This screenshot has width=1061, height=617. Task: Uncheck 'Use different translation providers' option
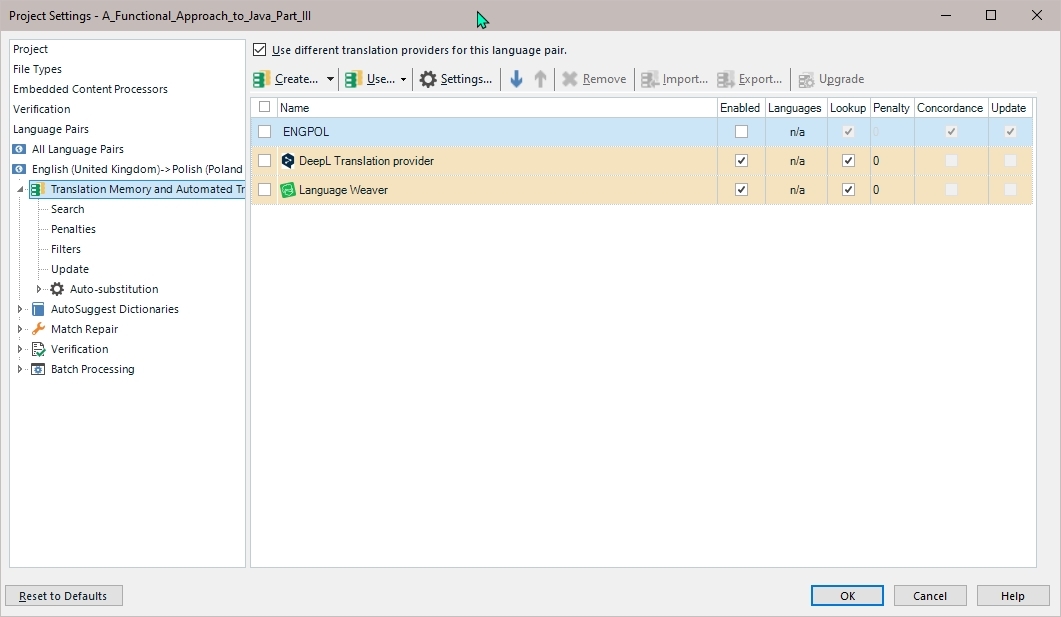pos(258,49)
